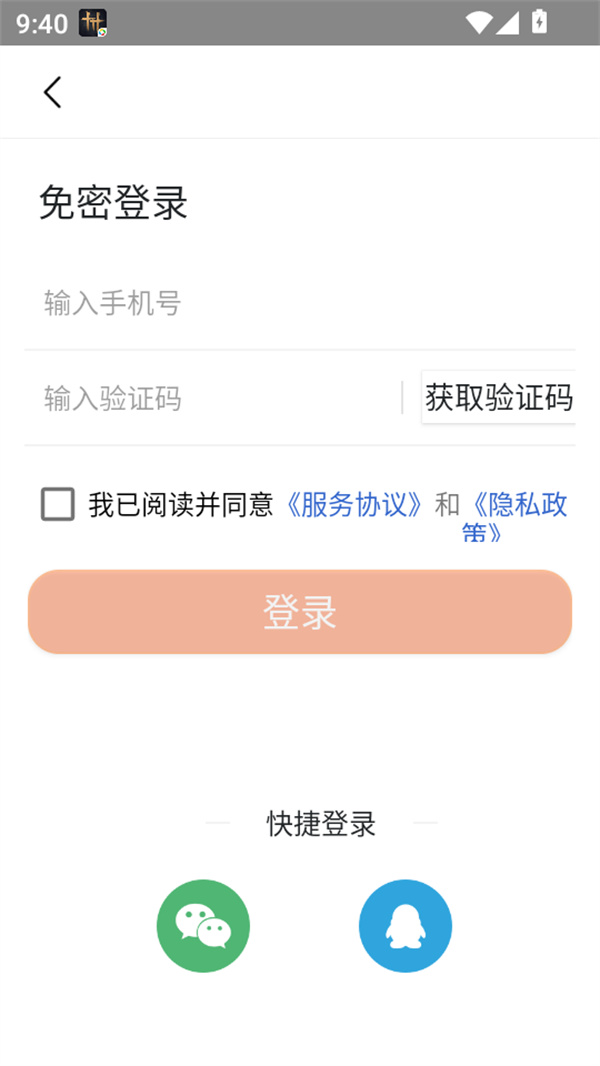Screen dimensions: 600x1066
Task: Toggle the terms acceptance box off
Action: 57,504
